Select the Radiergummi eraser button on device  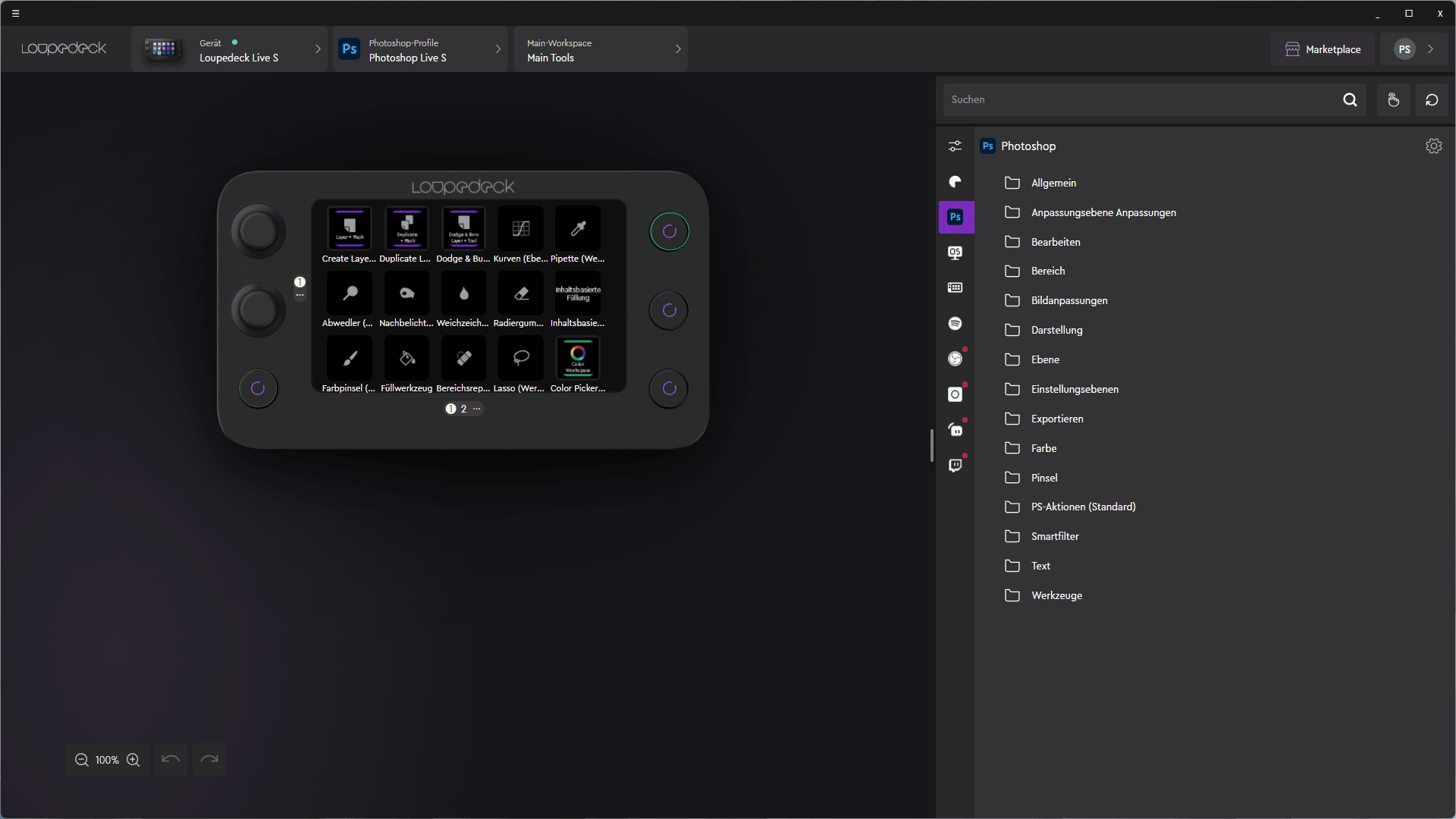click(x=520, y=294)
